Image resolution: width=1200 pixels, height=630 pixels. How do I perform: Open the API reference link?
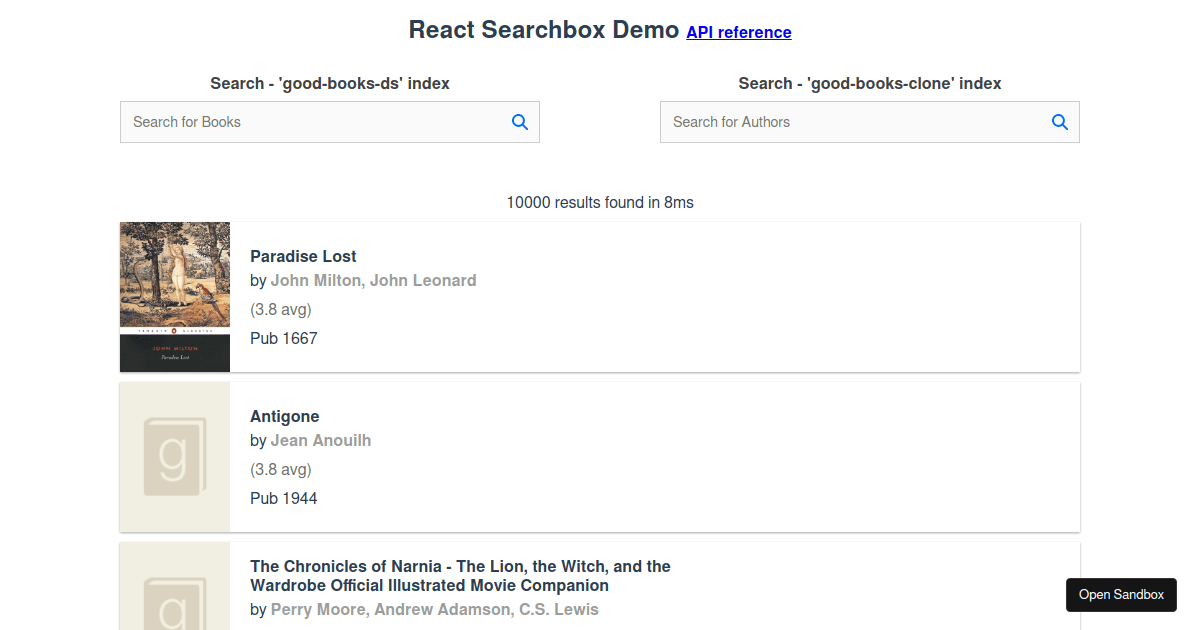738,32
